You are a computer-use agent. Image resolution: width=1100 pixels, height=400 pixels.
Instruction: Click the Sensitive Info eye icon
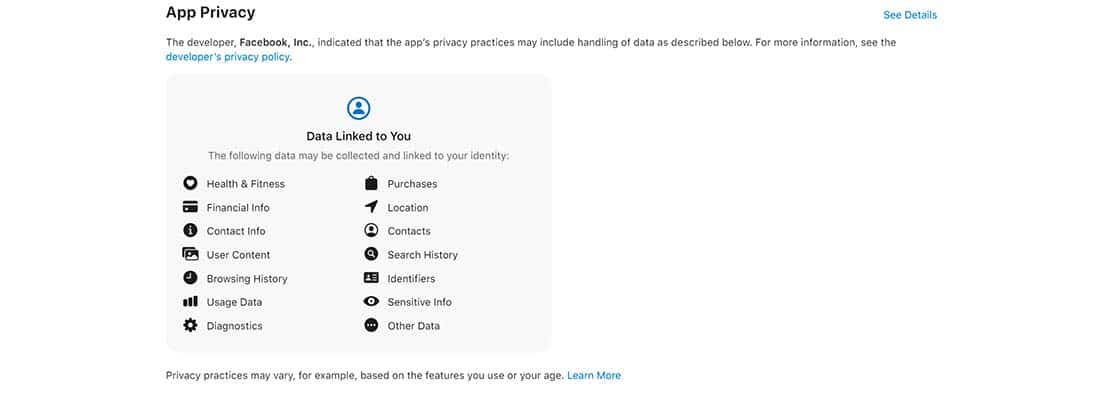click(x=371, y=302)
